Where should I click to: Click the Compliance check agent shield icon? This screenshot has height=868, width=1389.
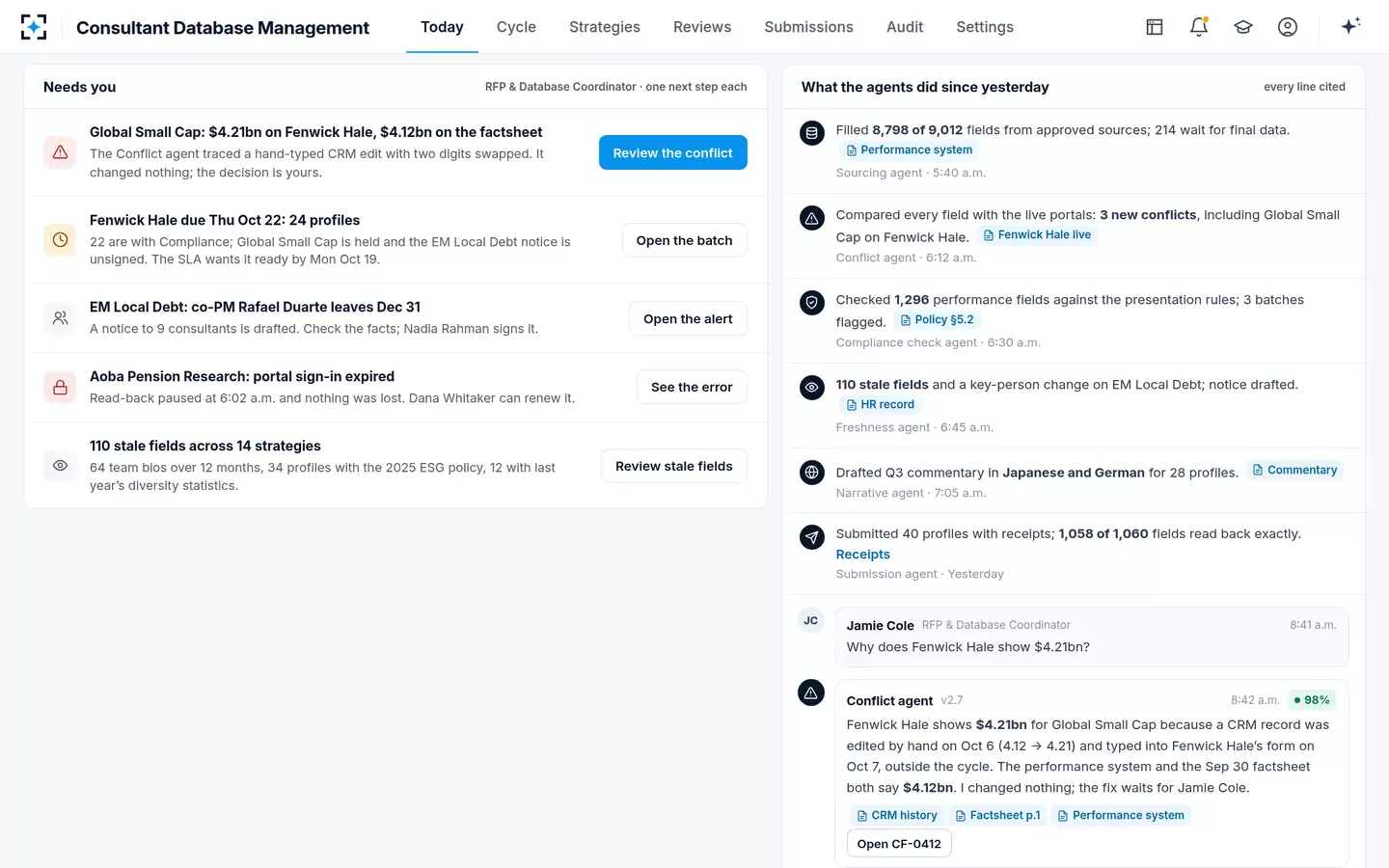812,303
